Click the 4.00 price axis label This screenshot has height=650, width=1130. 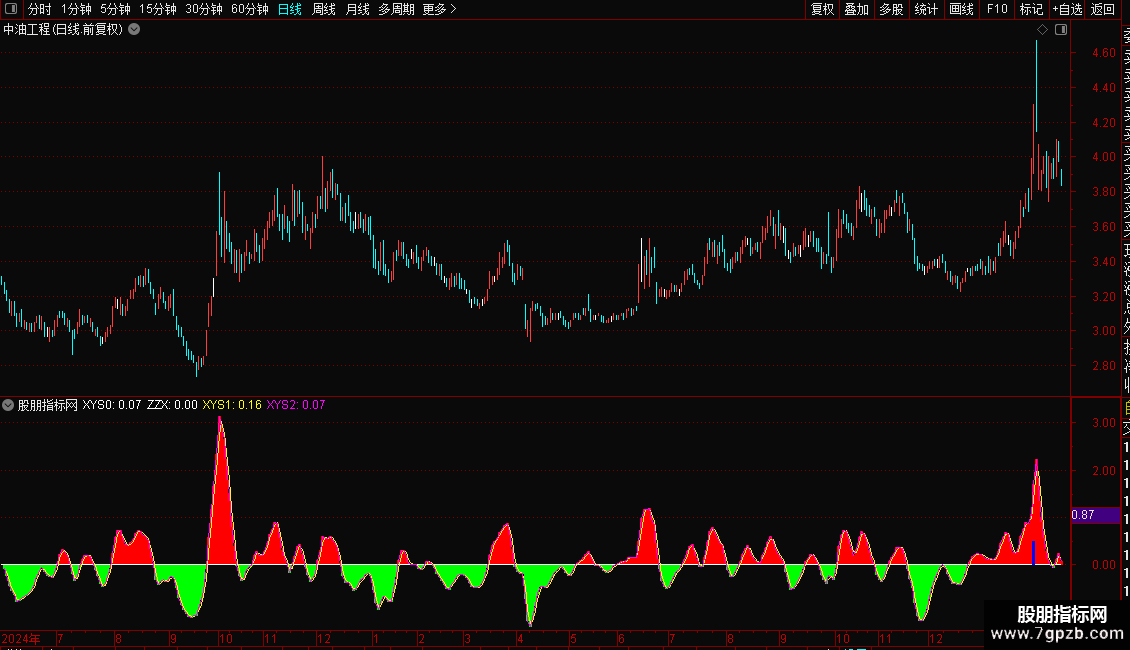pyautogui.click(x=1103, y=157)
